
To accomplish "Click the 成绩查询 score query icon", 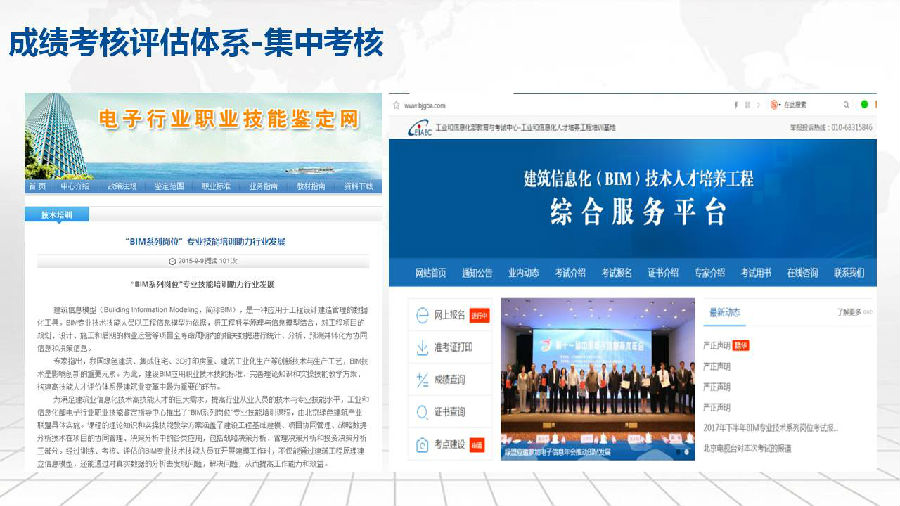I will pos(422,380).
